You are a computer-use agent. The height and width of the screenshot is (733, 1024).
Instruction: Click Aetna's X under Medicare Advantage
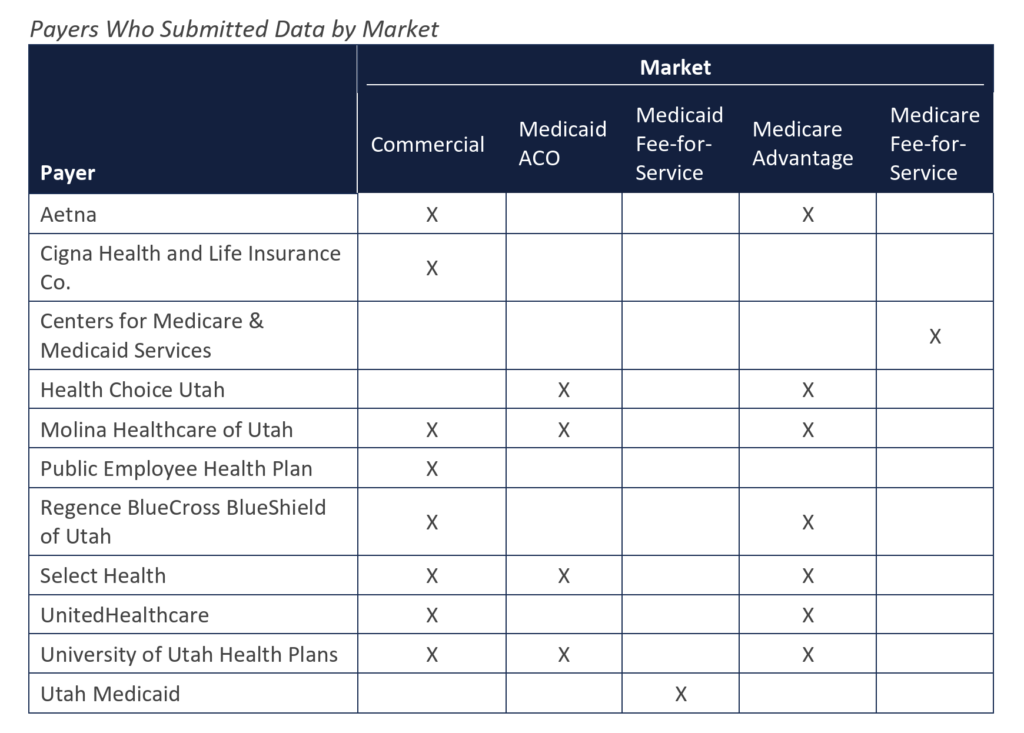tap(808, 214)
